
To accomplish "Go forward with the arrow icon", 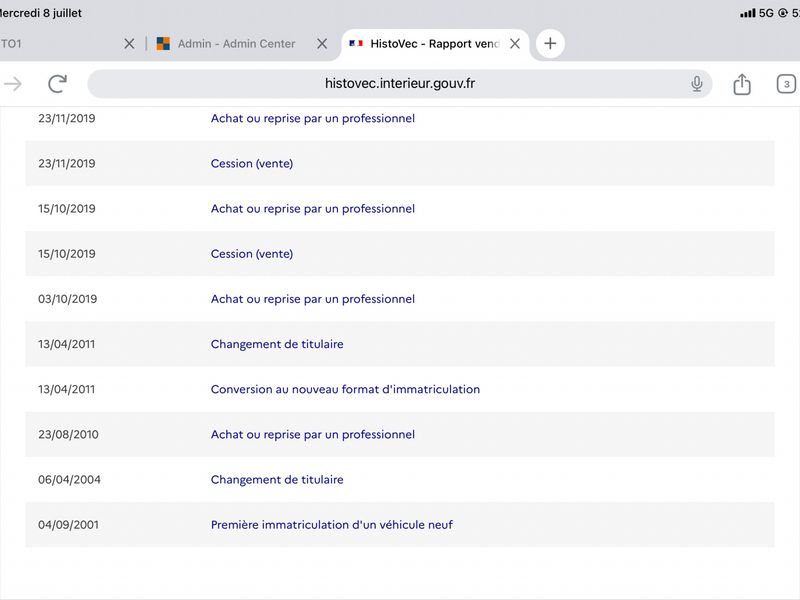I will pyautogui.click(x=13, y=84).
